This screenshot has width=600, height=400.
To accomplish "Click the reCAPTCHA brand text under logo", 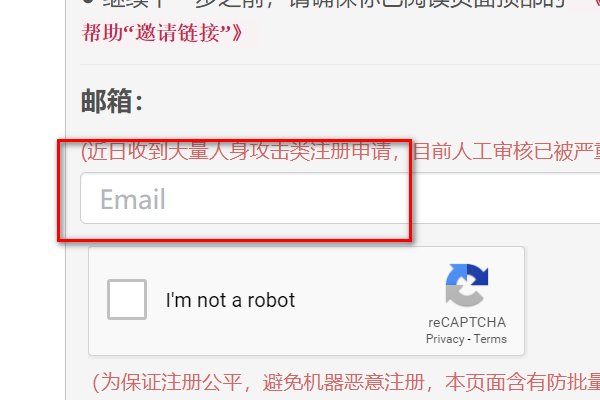I will (x=467, y=322).
